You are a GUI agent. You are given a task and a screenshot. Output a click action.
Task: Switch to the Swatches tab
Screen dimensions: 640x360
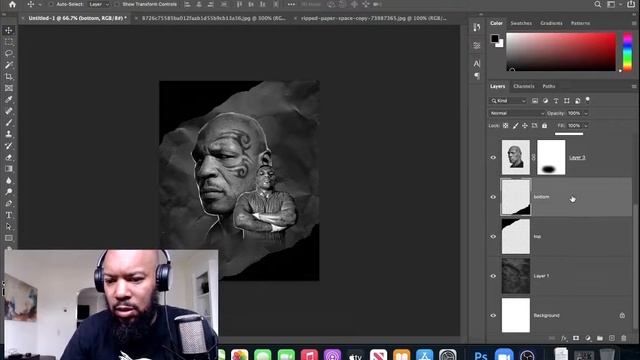[521, 23]
